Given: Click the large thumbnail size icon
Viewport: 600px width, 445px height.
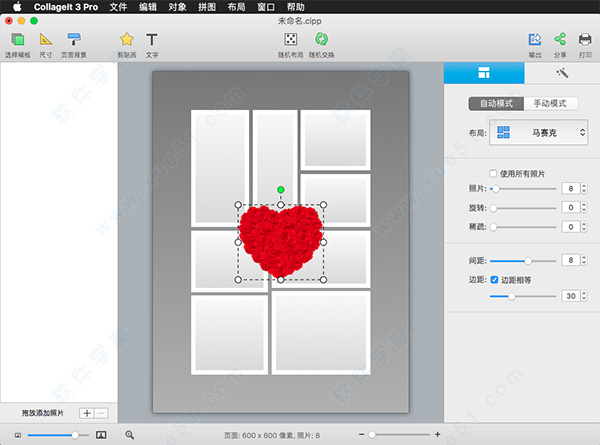Looking at the screenshot, I should 101,435.
